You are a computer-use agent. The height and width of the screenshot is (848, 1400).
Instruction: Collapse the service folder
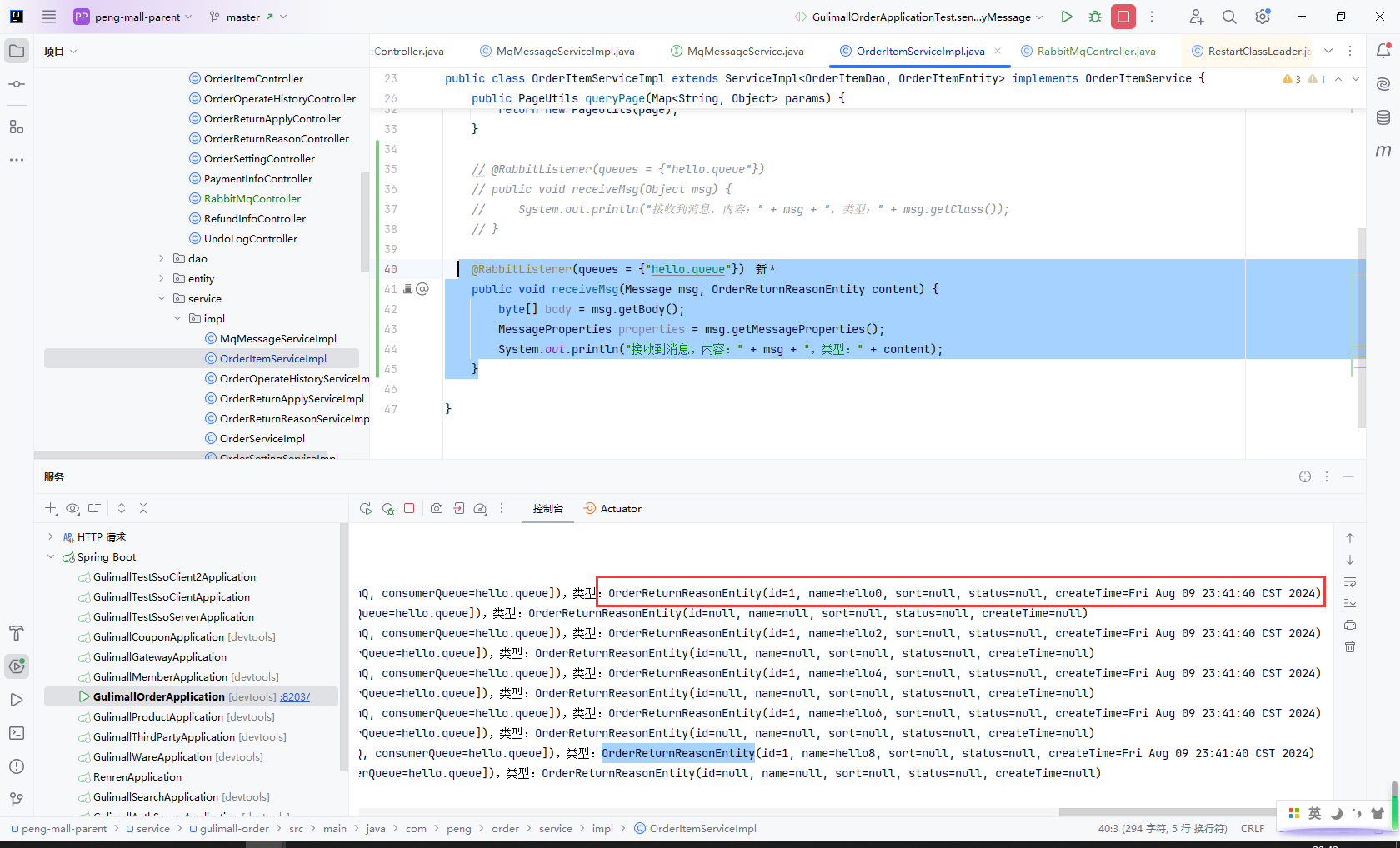click(x=162, y=298)
